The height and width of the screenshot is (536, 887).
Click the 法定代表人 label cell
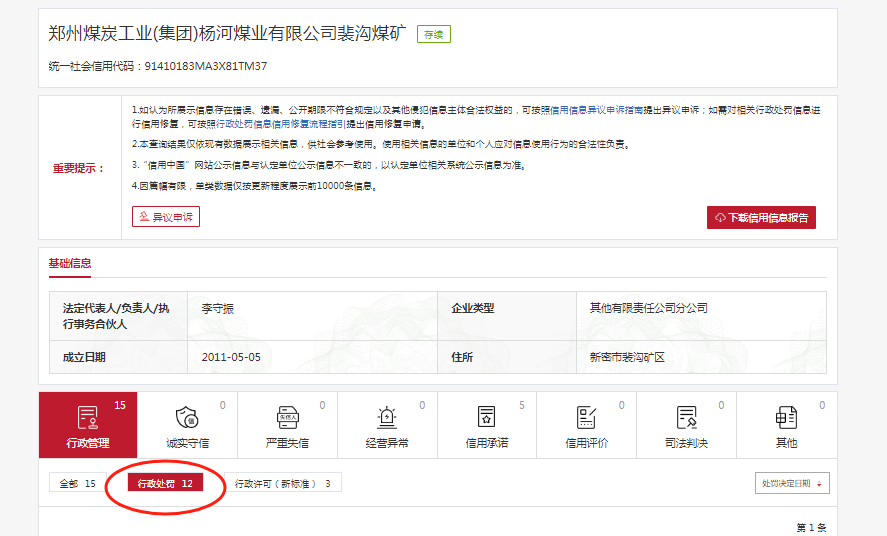(118, 316)
